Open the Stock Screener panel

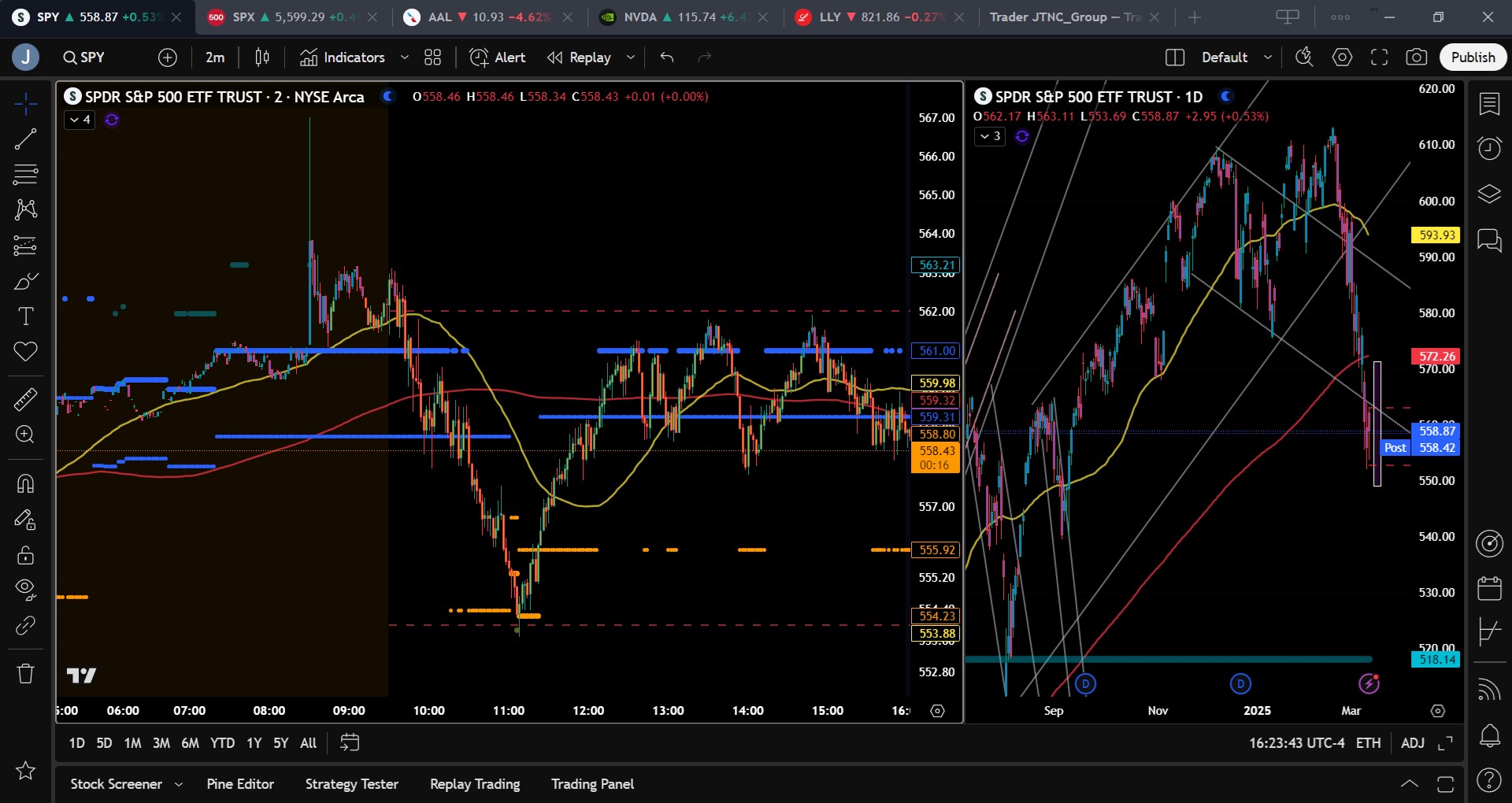116,784
